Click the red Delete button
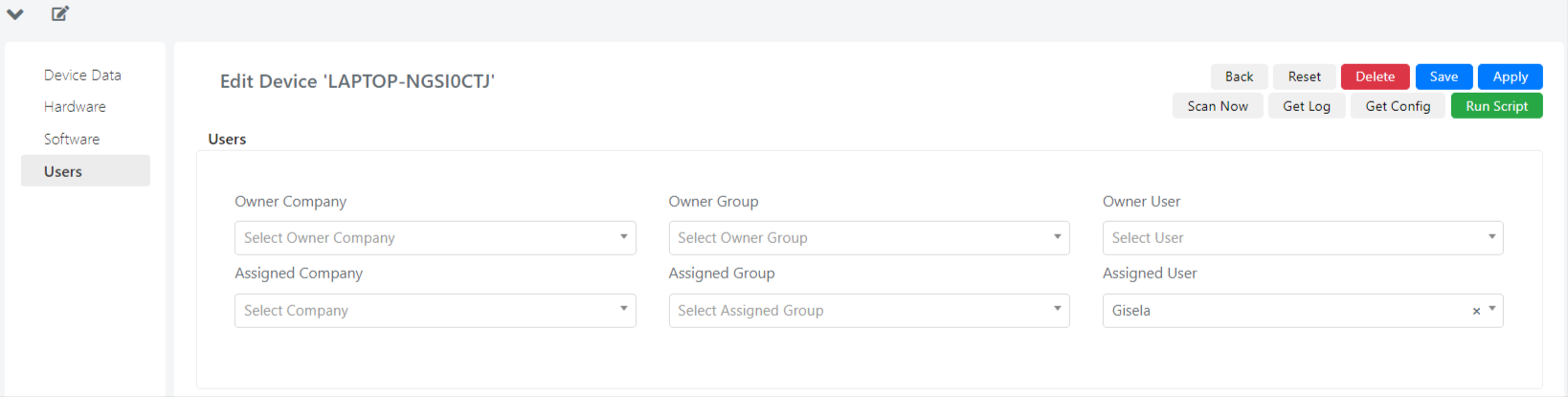 (x=1375, y=77)
